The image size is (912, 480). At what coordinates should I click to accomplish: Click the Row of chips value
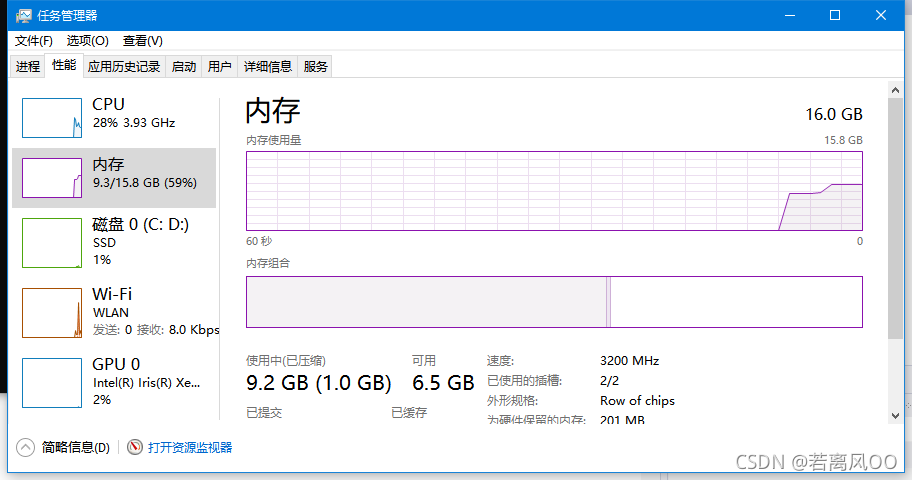637,401
